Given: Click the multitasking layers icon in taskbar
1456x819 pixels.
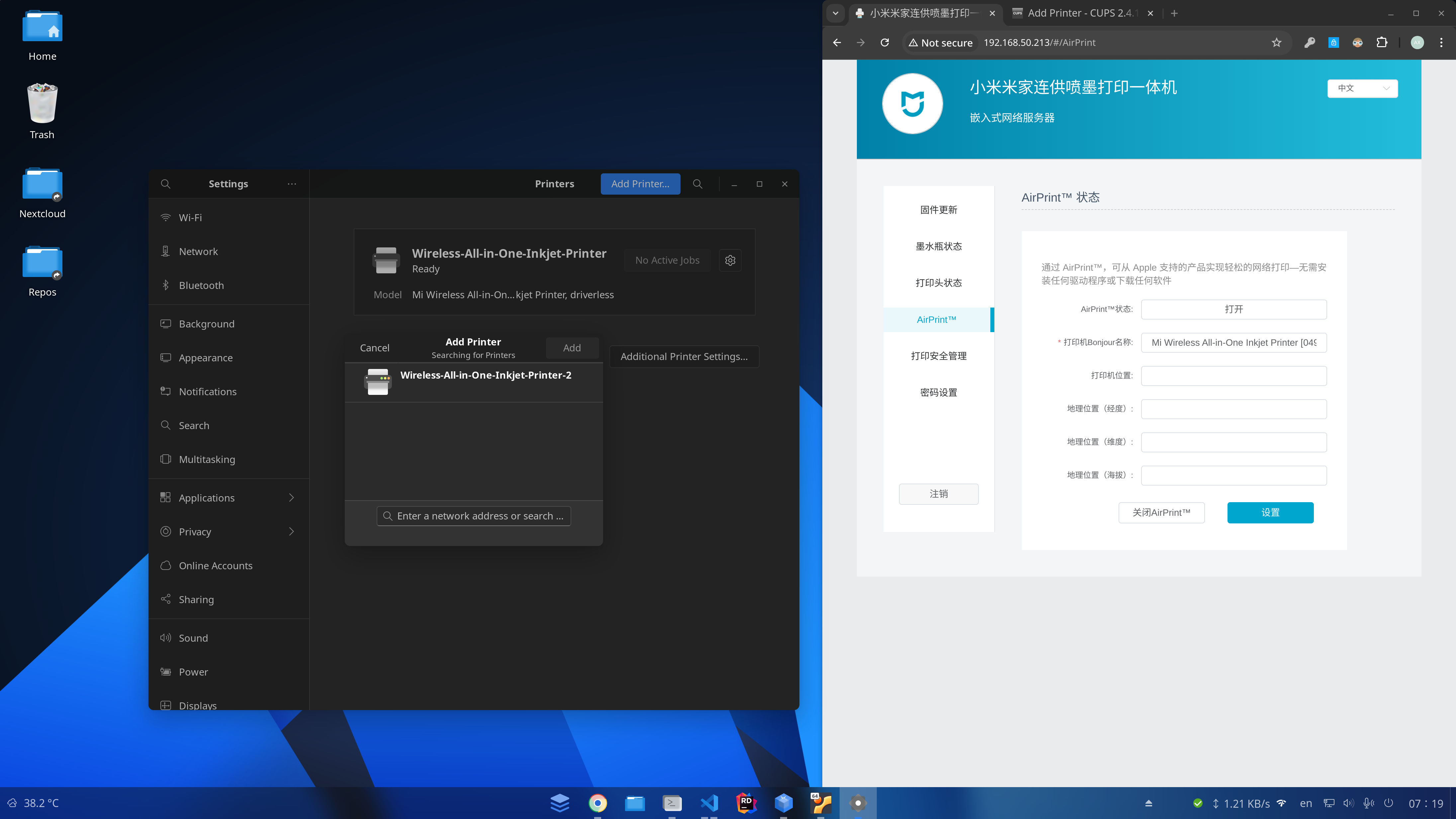Looking at the screenshot, I should [560, 803].
